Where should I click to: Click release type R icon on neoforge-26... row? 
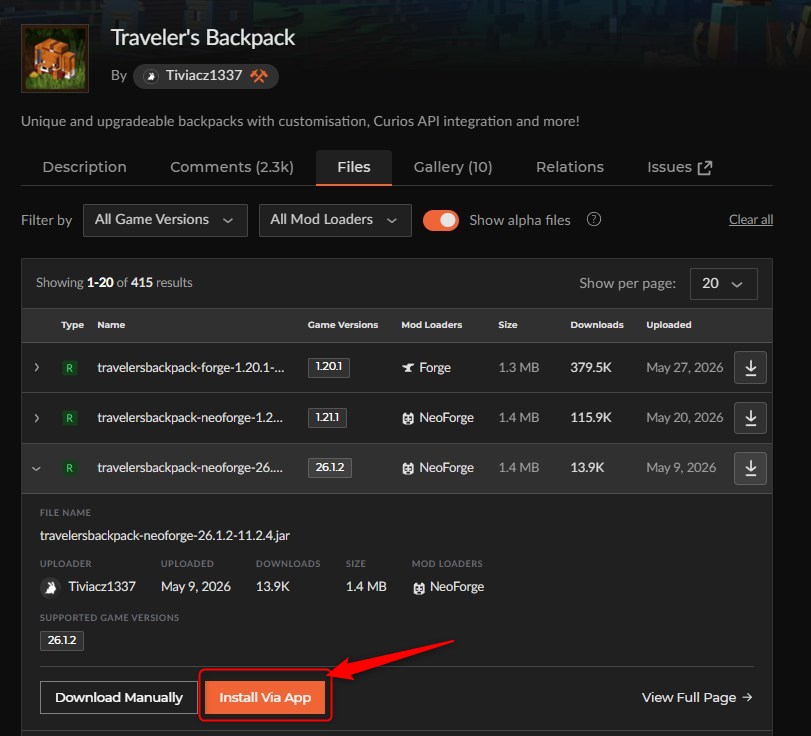69,468
